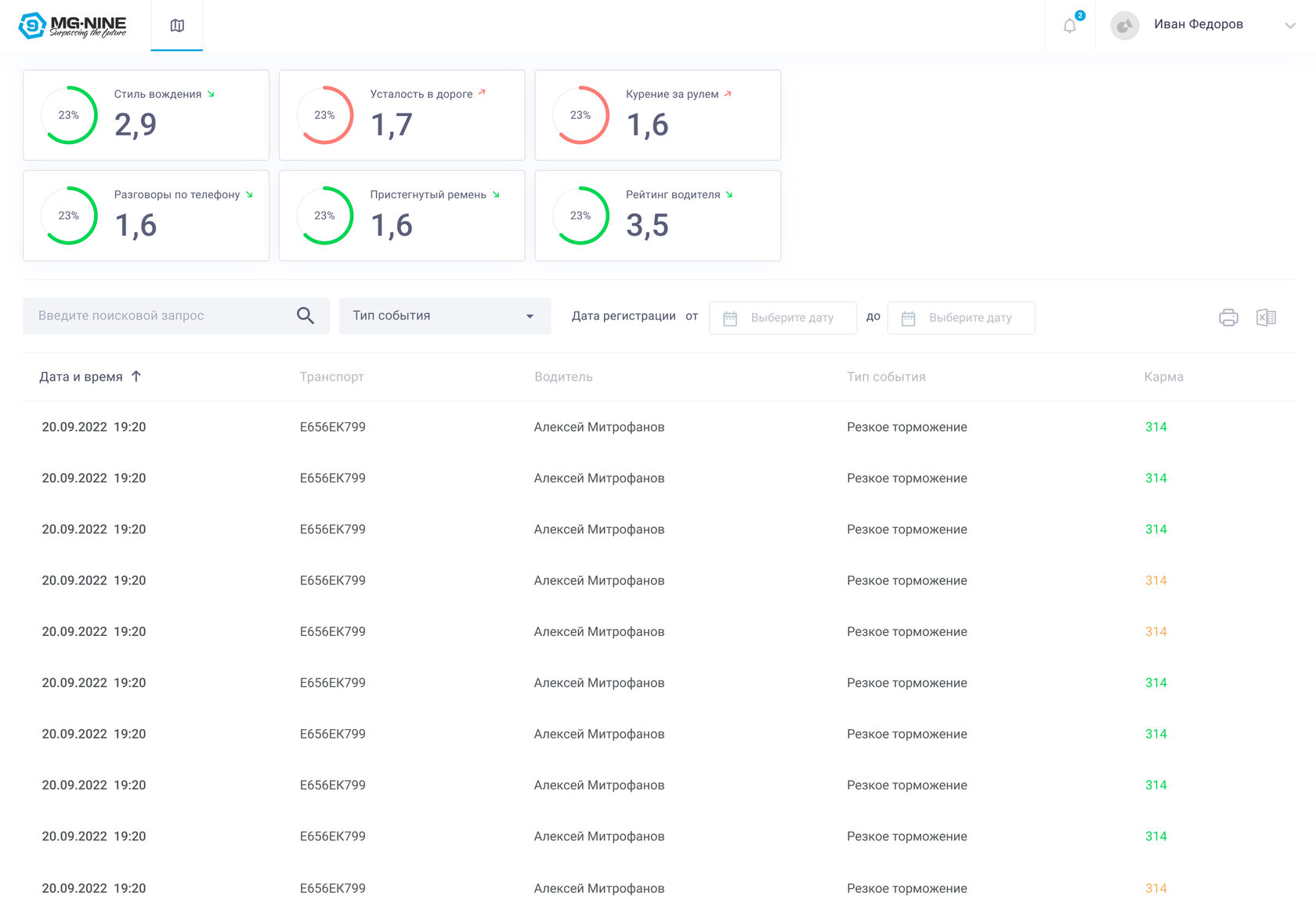Expand the Иван Федоров account menu
1316x921 pixels.
pyautogui.click(x=1289, y=26)
